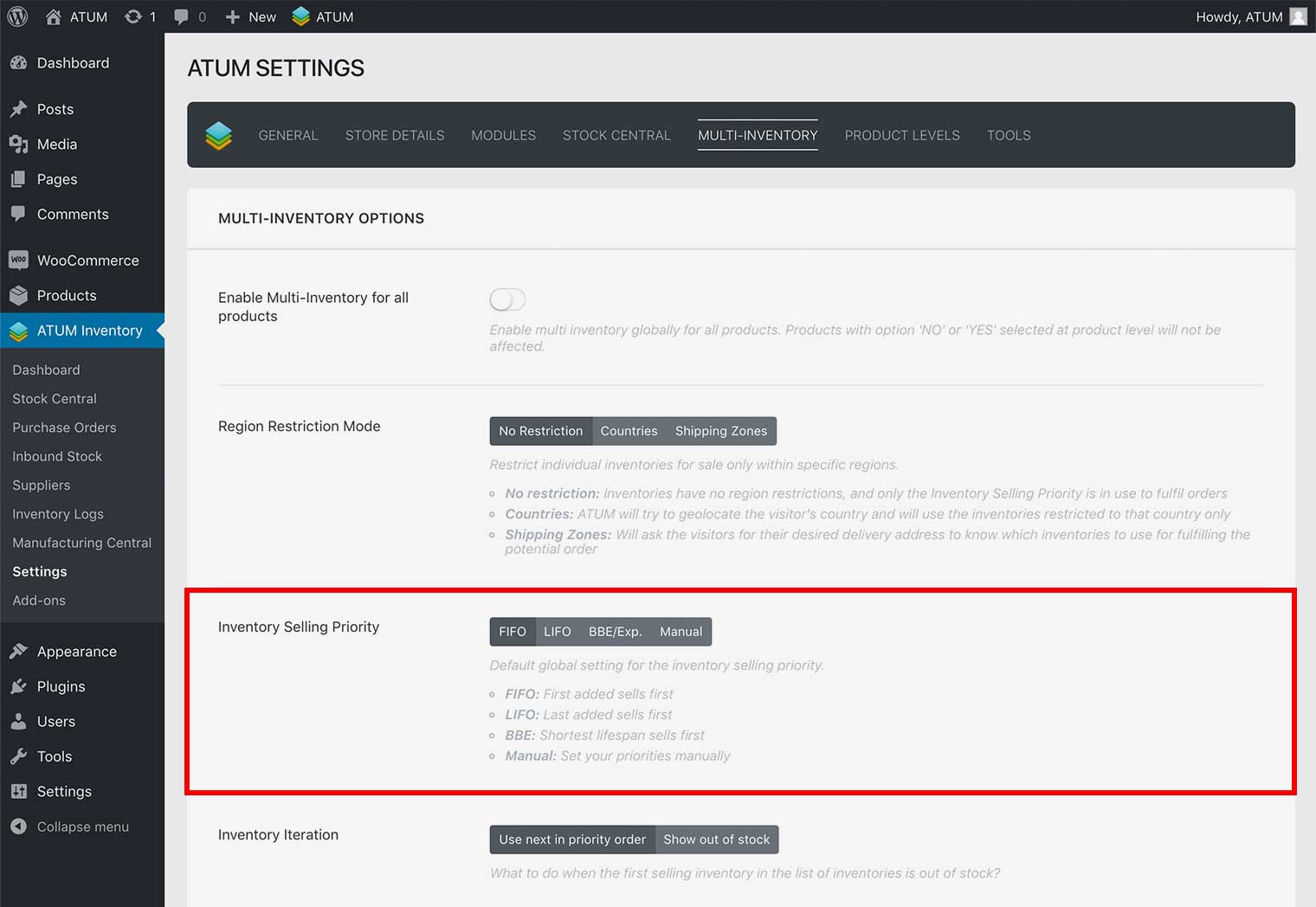The height and width of the screenshot is (907, 1316).
Task: Click the comments bubble icon in admin bar
Action: [x=181, y=16]
